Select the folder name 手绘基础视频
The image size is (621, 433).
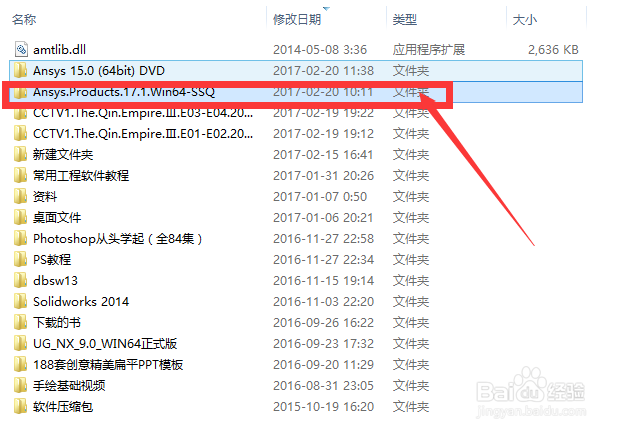point(69,385)
